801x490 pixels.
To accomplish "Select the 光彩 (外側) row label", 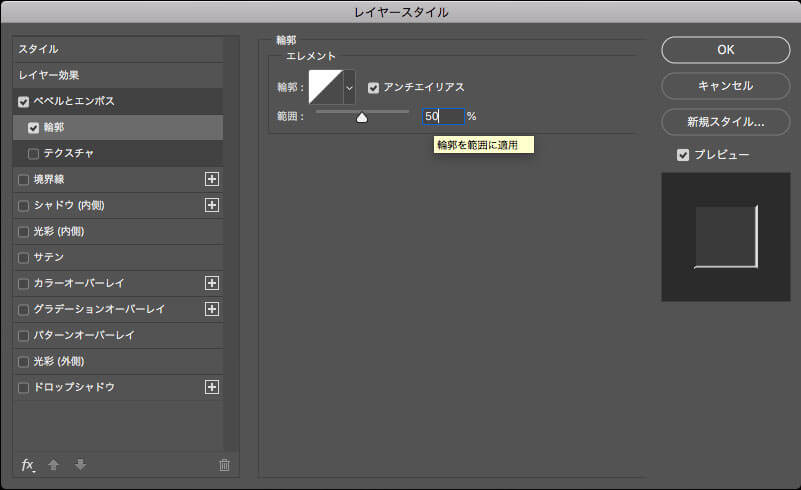I will [x=59, y=361].
